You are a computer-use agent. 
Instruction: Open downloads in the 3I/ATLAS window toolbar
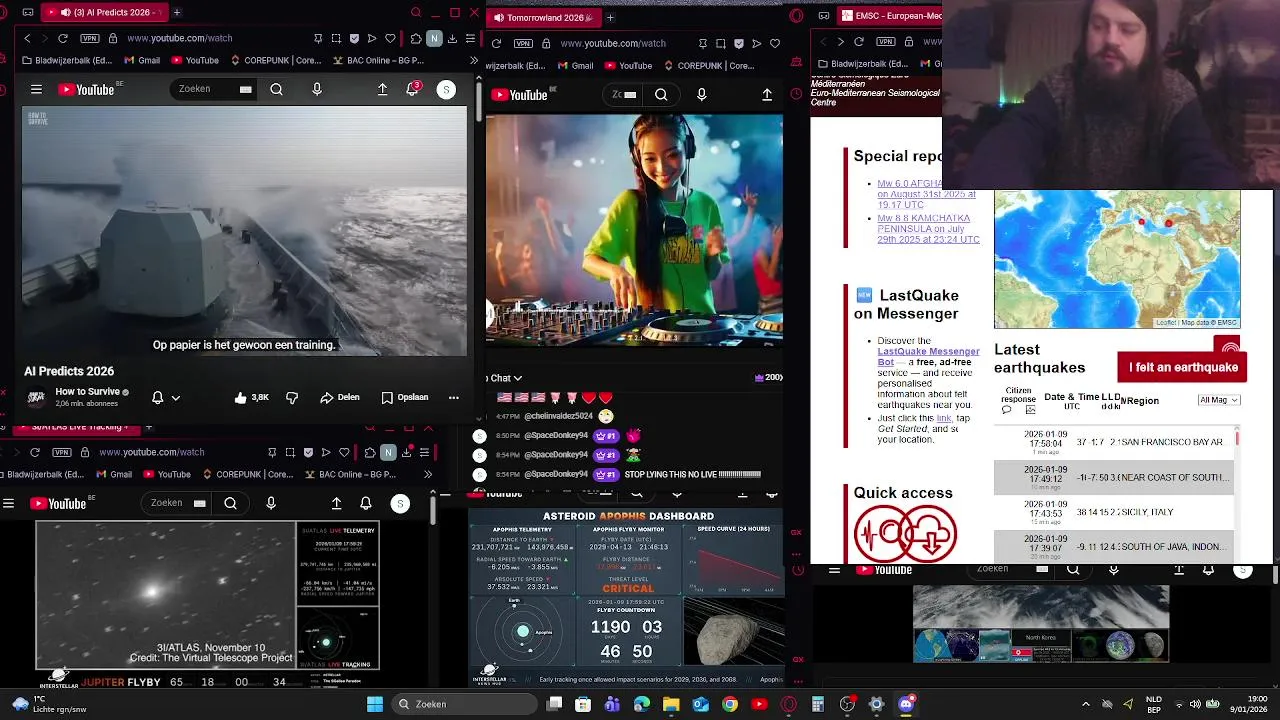[406, 452]
